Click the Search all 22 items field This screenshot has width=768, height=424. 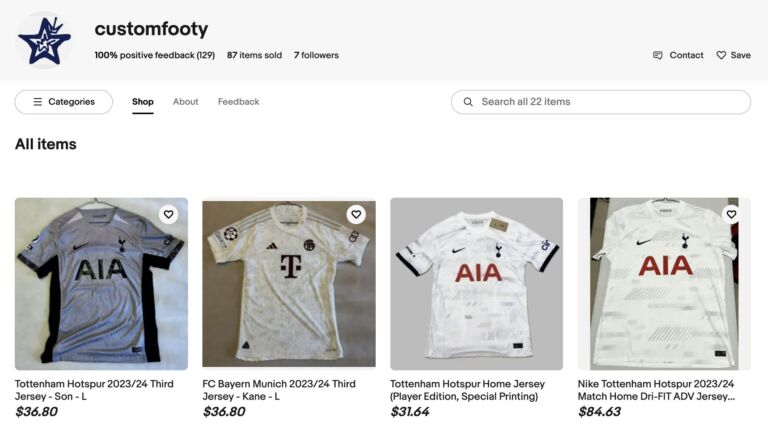610,102
